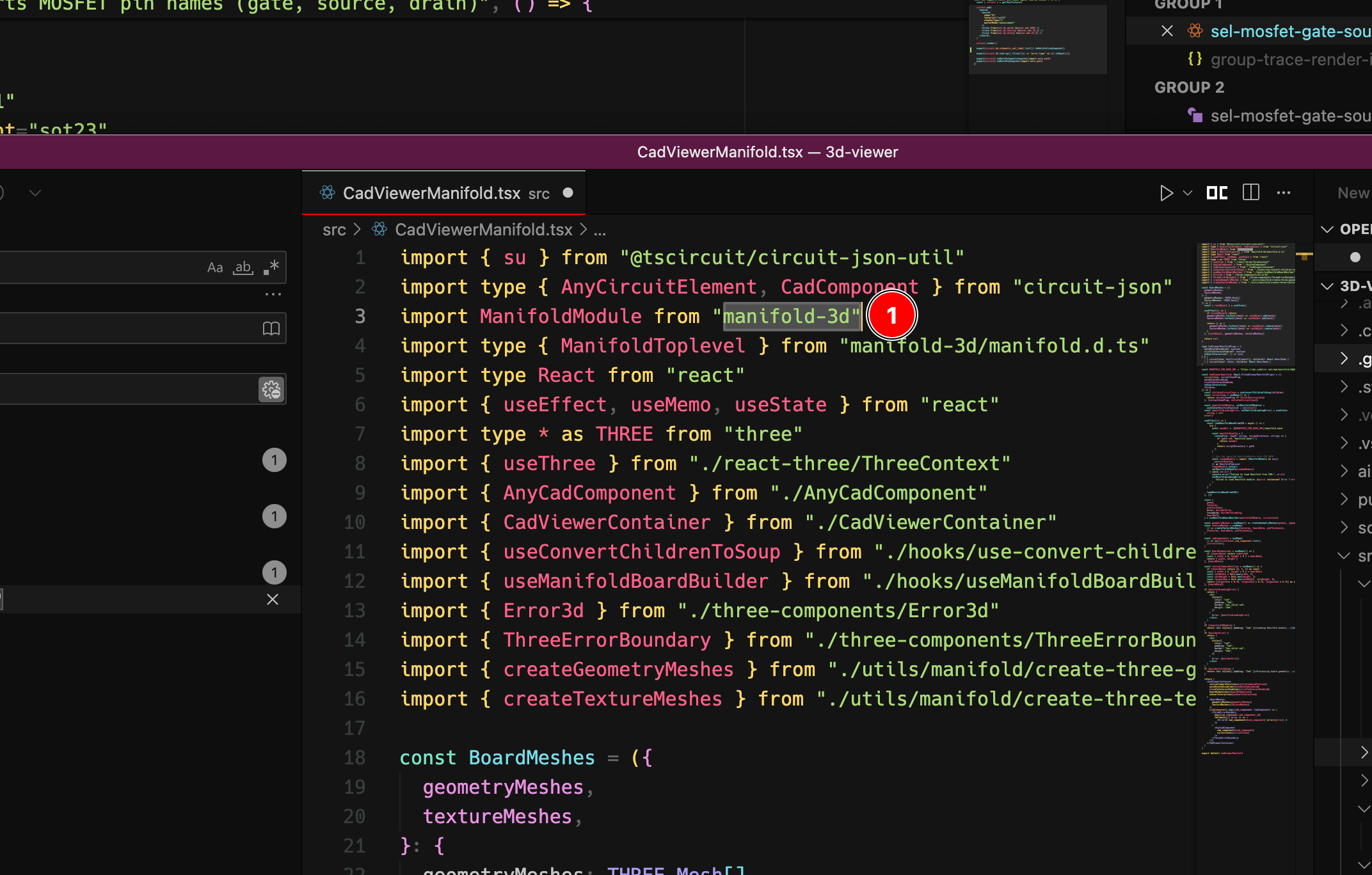Toggle Match Case in search box
This screenshot has width=1372, height=875.
tap(215, 267)
